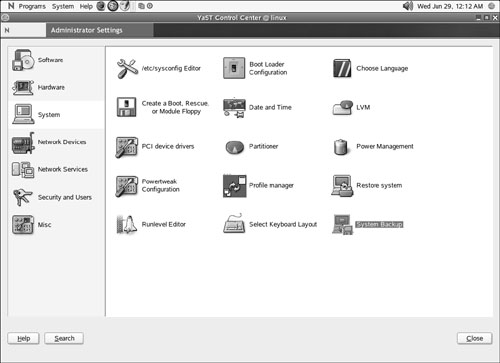The image size is (500, 363).
Task: Click the Profile manager label
Action: point(271,185)
